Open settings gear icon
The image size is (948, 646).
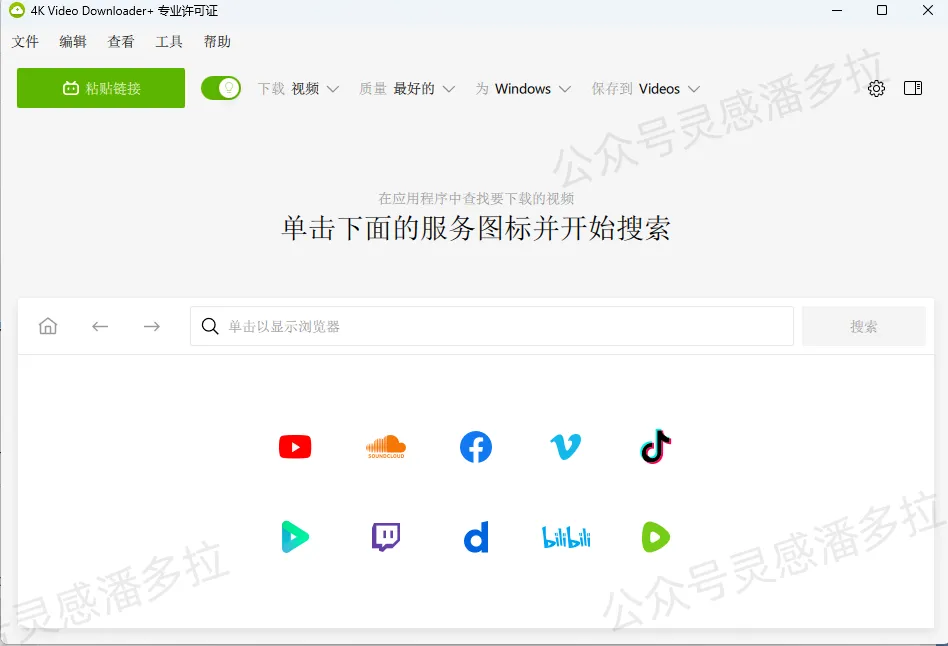click(876, 88)
